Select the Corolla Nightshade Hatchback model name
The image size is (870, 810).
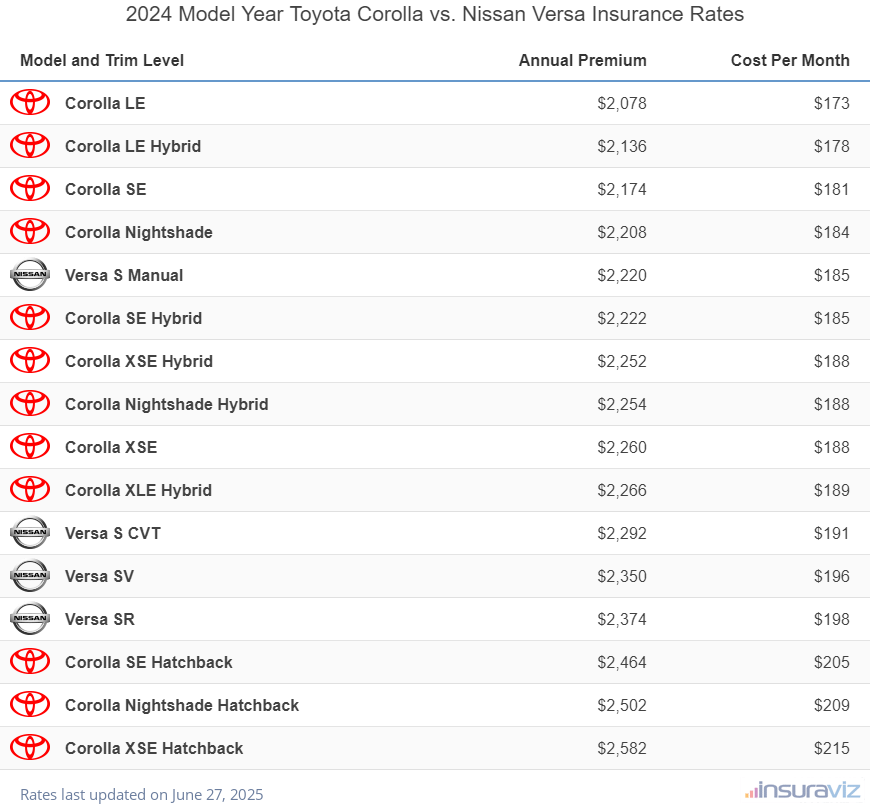[x=182, y=706]
